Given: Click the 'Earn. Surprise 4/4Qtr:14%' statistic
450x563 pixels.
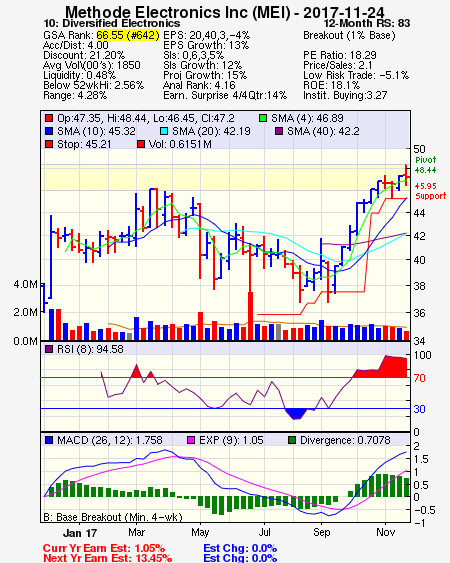Looking at the screenshot, I should point(225,96).
